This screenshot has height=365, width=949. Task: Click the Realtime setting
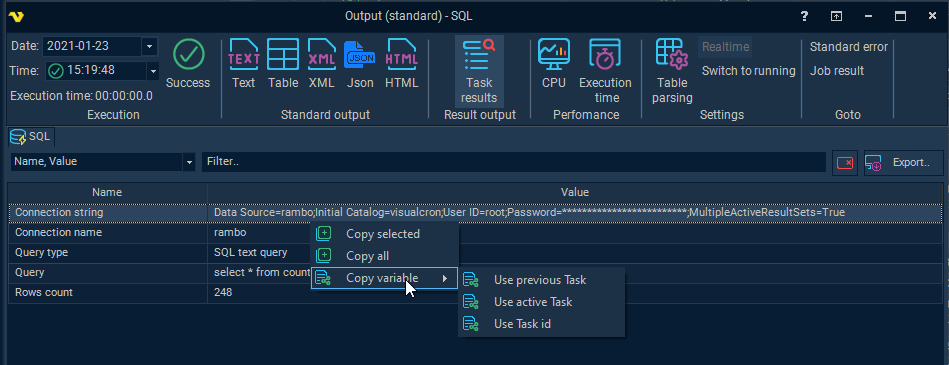(726, 47)
